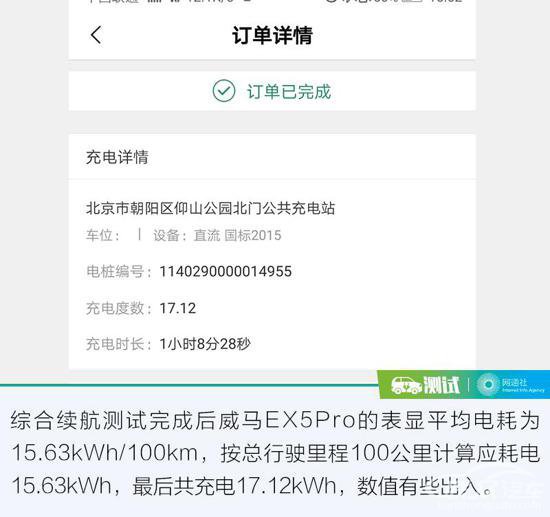Click the 15.63kWh/100km figure in caption
The width and height of the screenshot is (550, 517).
coord(105,453)
